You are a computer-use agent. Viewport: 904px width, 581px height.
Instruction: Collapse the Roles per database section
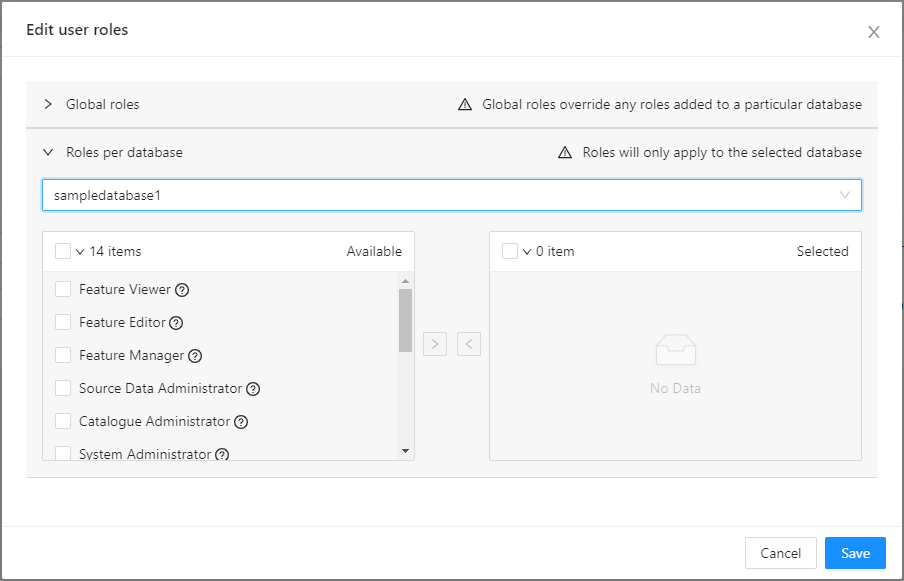[48, 153]
